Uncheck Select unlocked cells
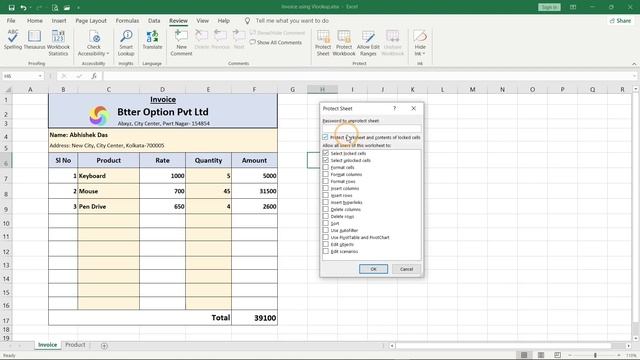The width and height of the screenshot is (640, 360). click(326, 160)
